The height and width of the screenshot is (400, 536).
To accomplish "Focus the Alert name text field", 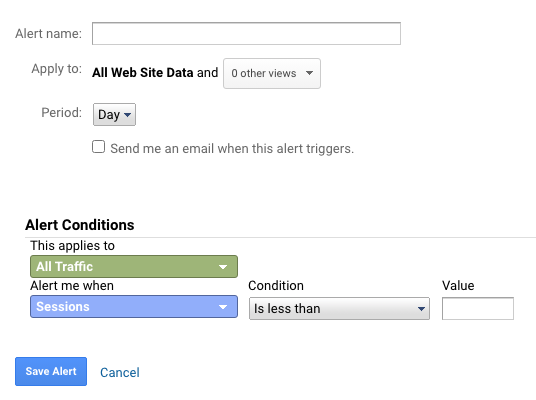I will (246, 34).
